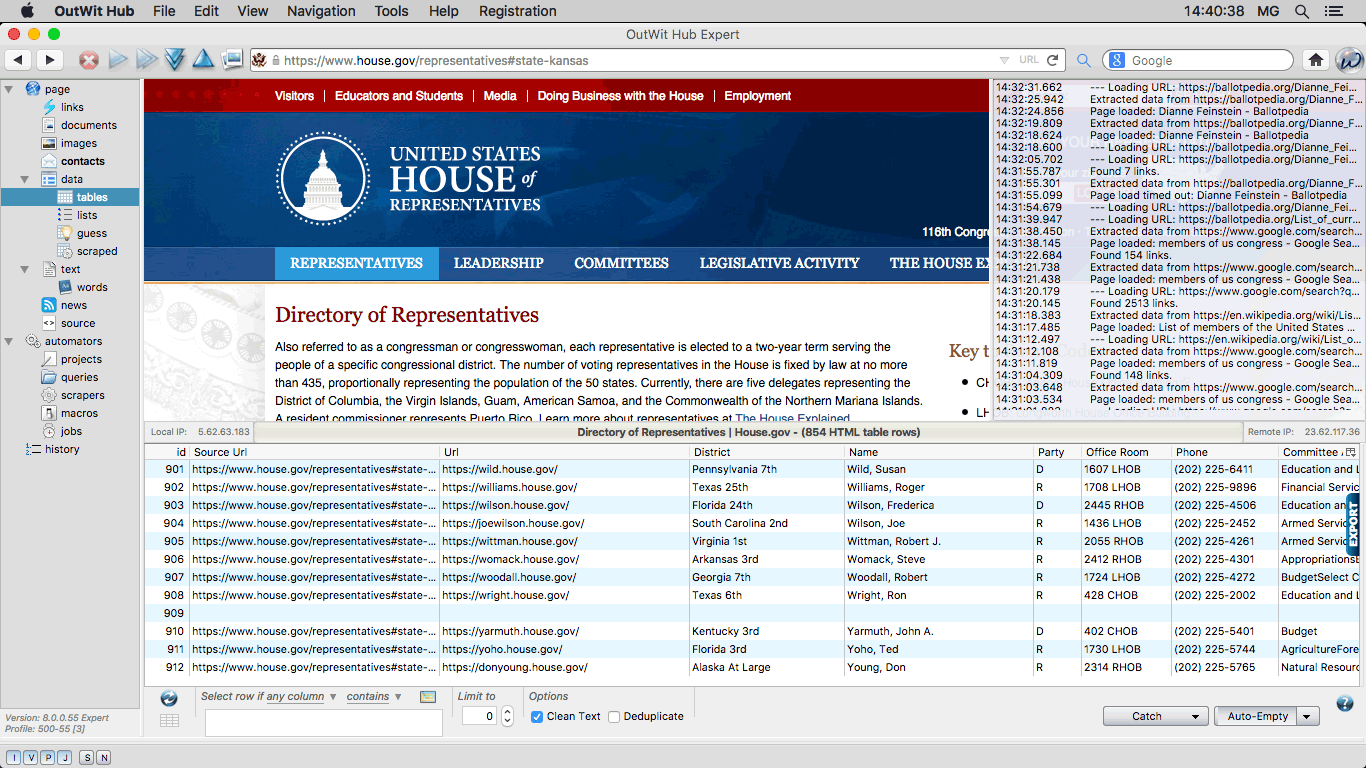Click the OutWit globe logo at top right
The width and height of the screenshot is (1366, 768).
(x=1349, y=60)
